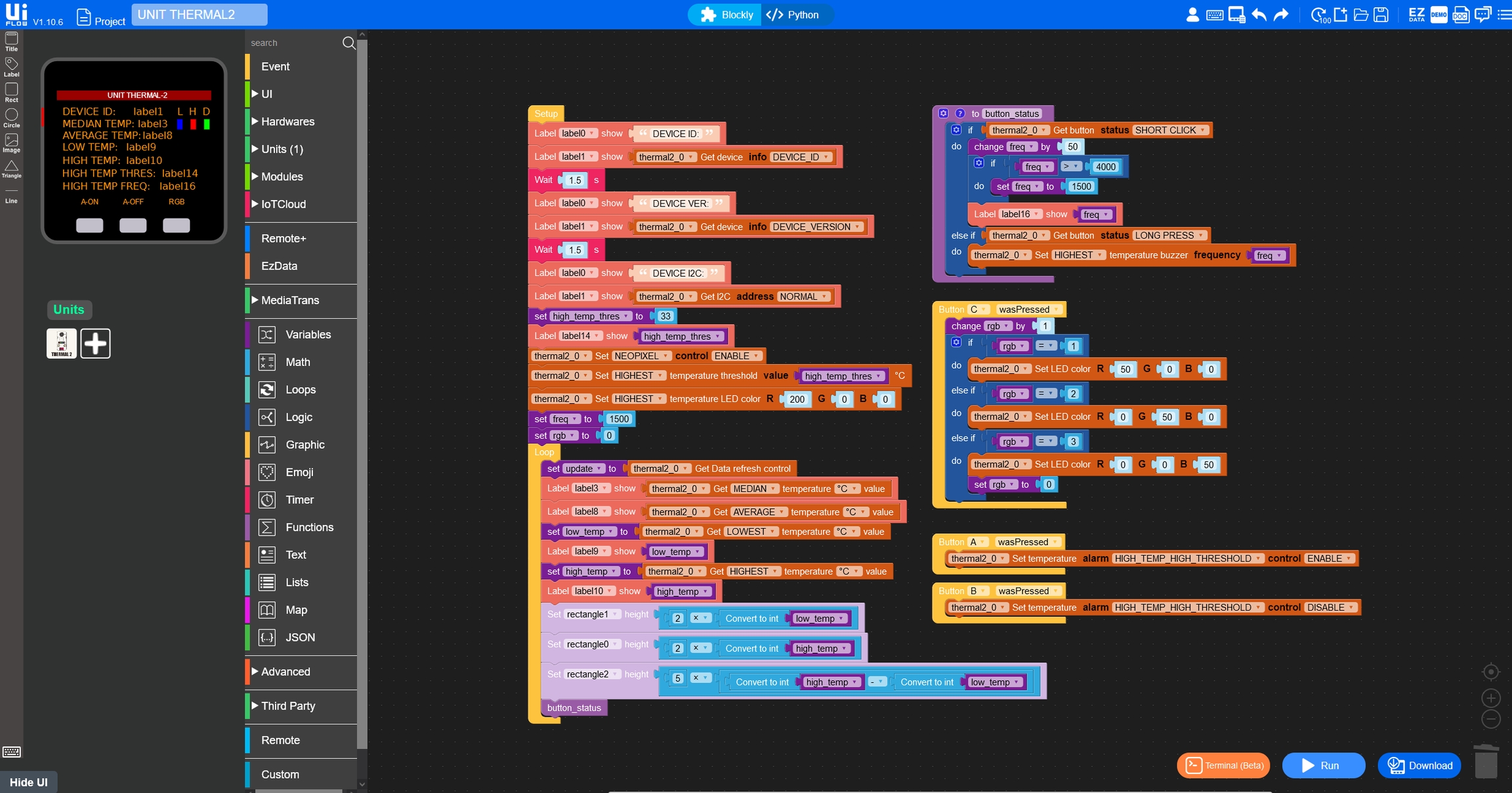Open the forum chat bubbles icon
Image resolution: width=1512 pixels, height=793 pixels.
[x=1482, y=14]
